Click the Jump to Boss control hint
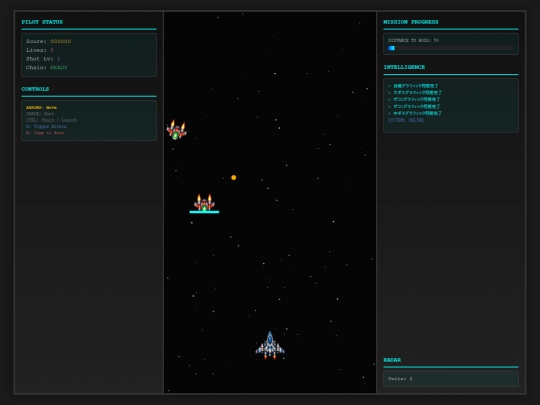The width and height of the screenshot is (540, 405). pos(45,133)
